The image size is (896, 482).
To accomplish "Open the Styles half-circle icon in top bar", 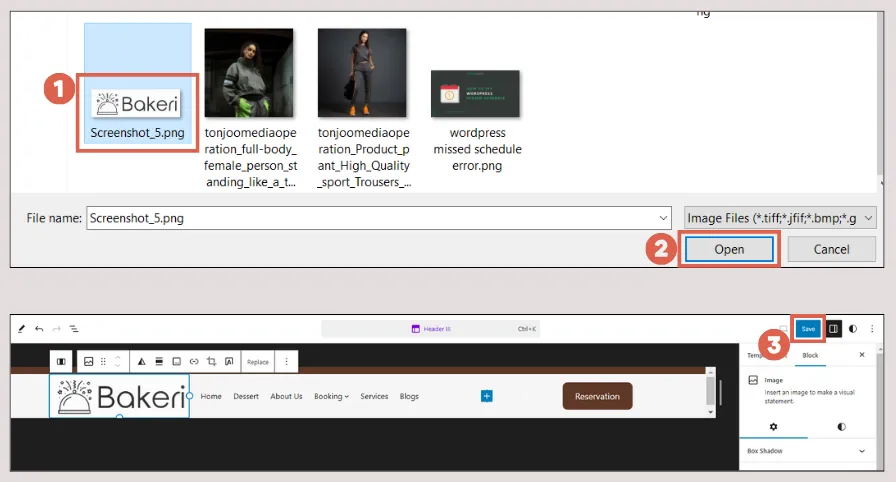I will click(853, 329).
